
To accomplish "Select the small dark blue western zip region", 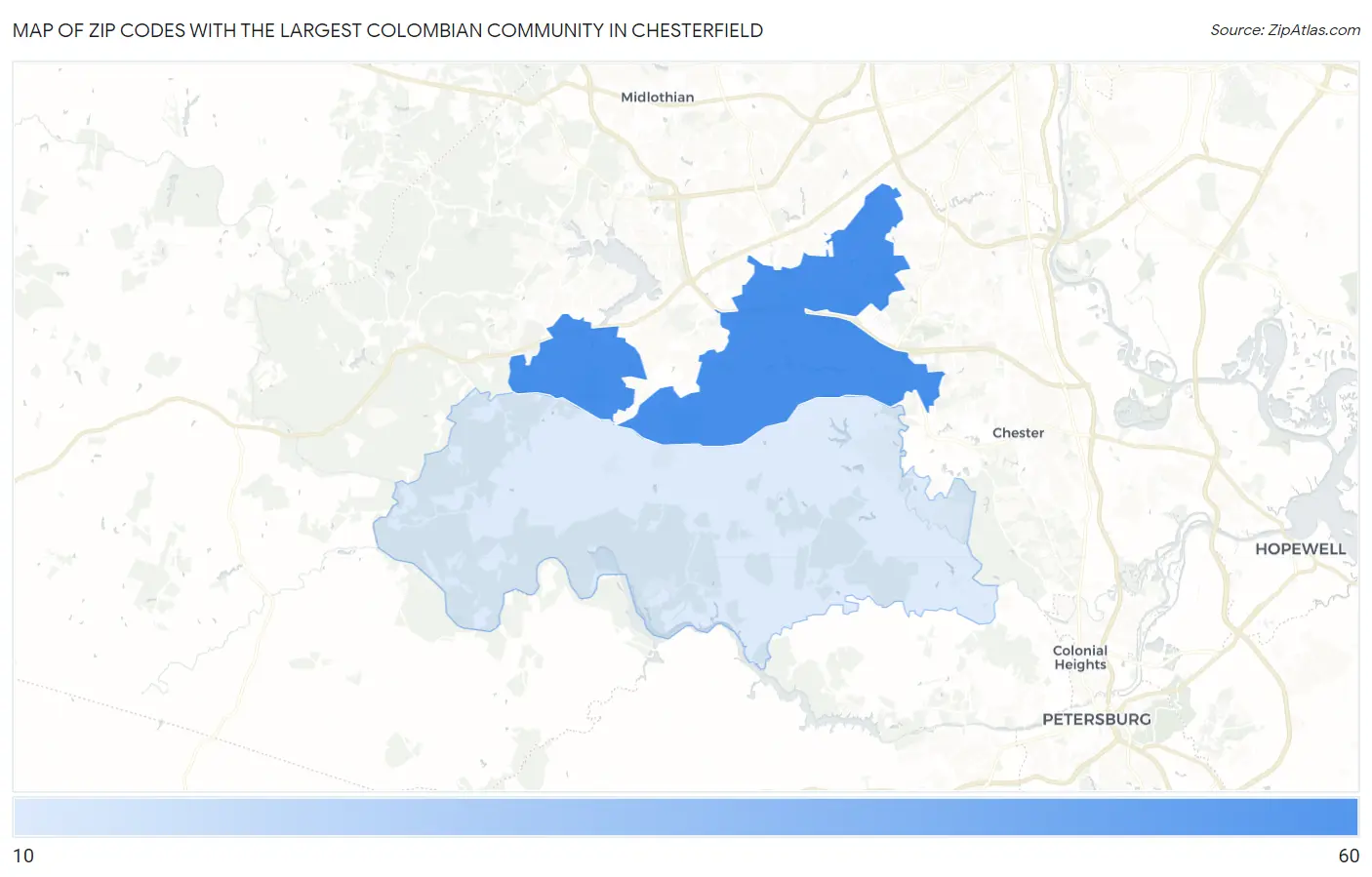I will (x=578, y=369).
